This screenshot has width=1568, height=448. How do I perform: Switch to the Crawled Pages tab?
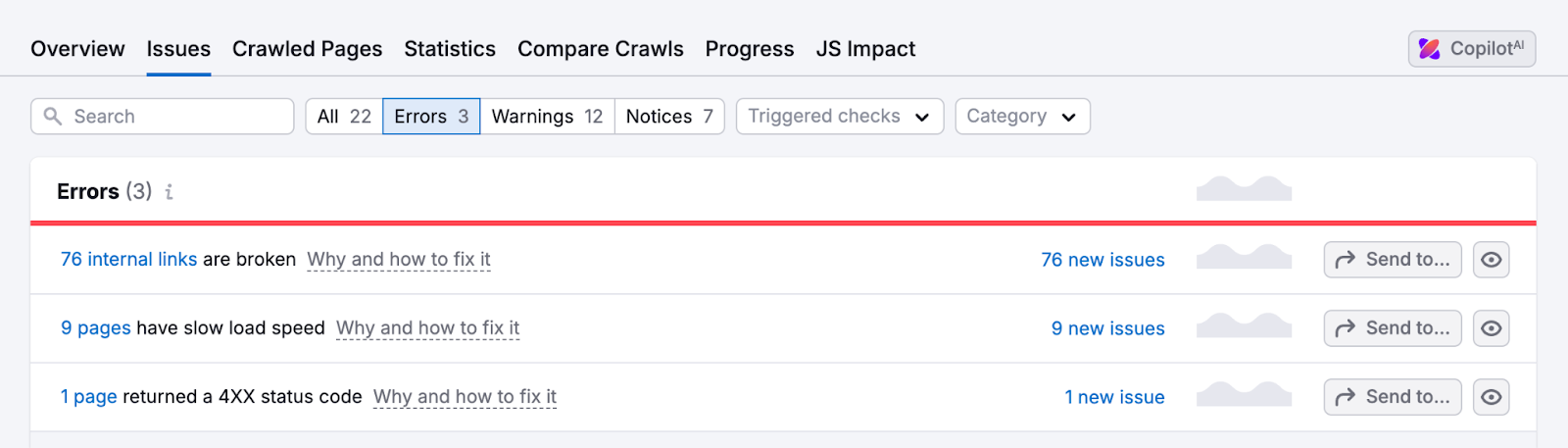[x=307, y=49]
